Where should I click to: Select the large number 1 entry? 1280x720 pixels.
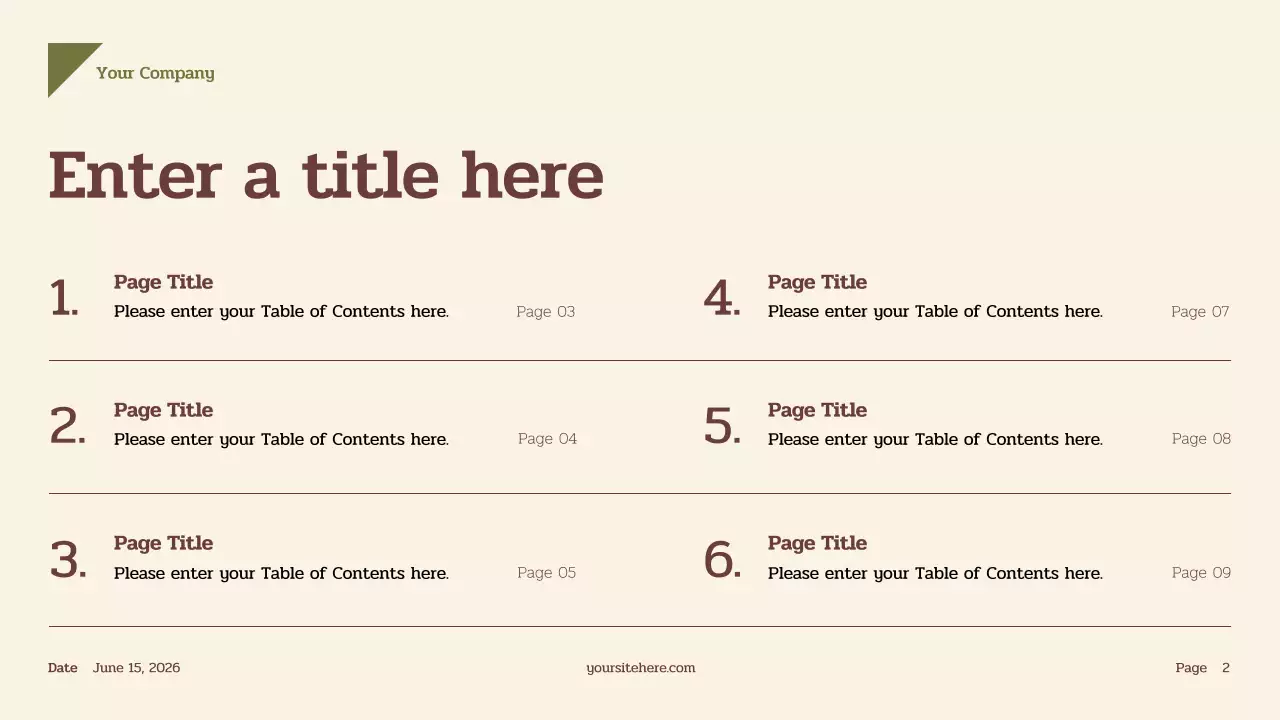click(64, 299)
